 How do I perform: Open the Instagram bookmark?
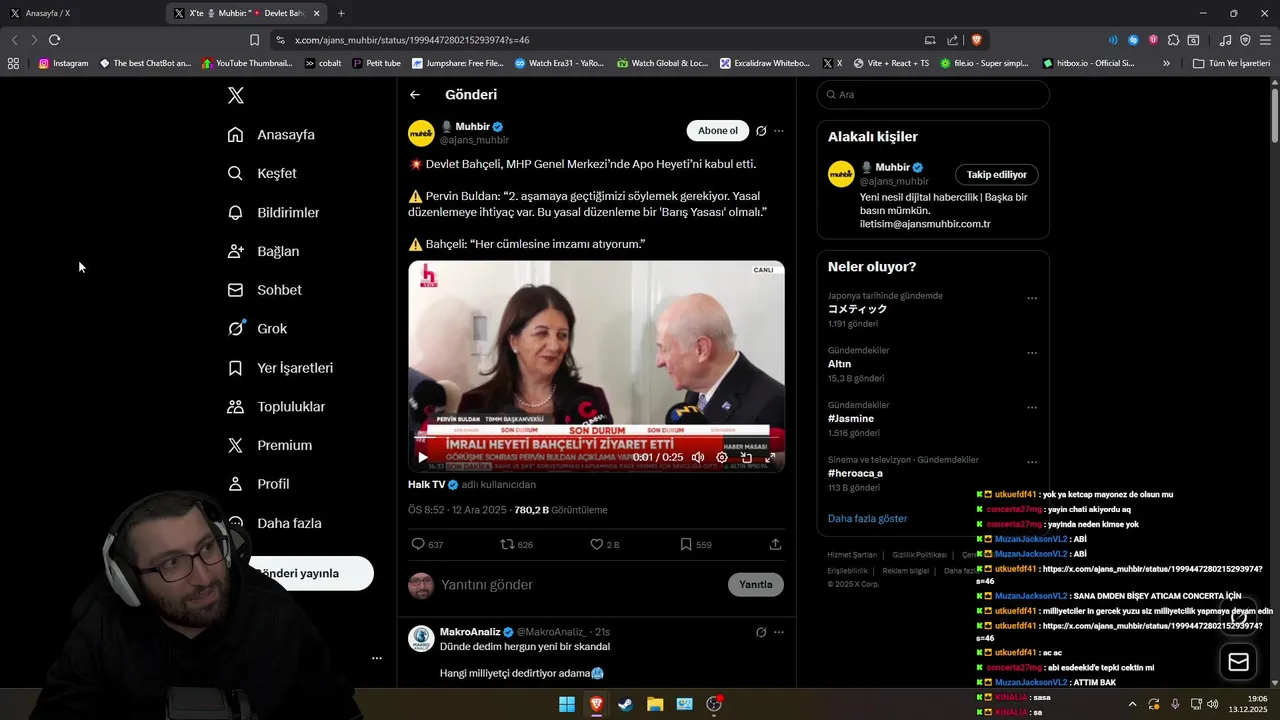(x=63, y=63)
